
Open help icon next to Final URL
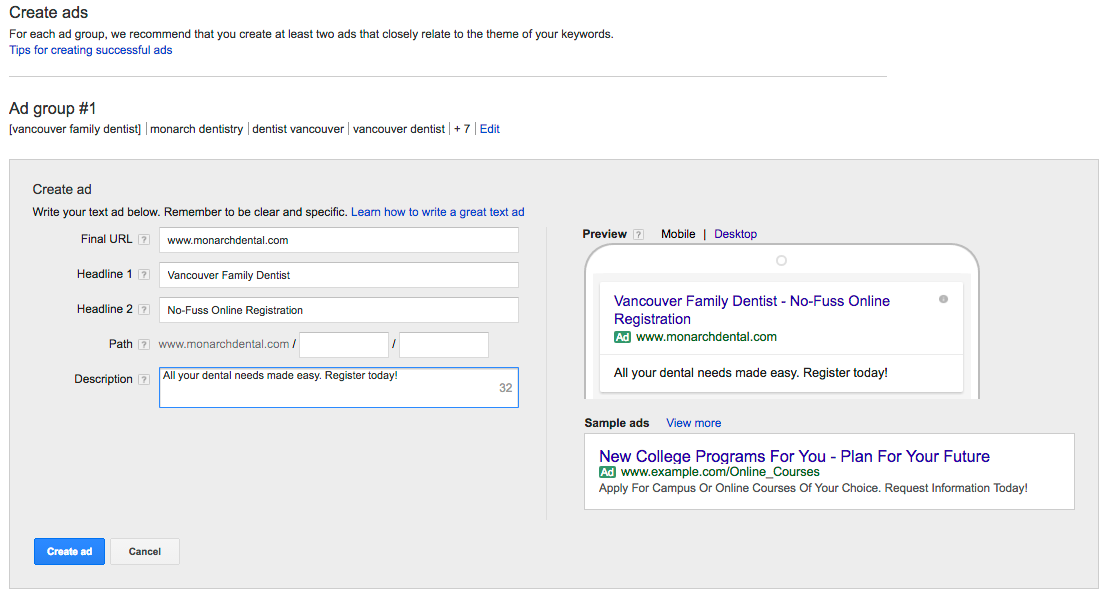tap(144, 240)
